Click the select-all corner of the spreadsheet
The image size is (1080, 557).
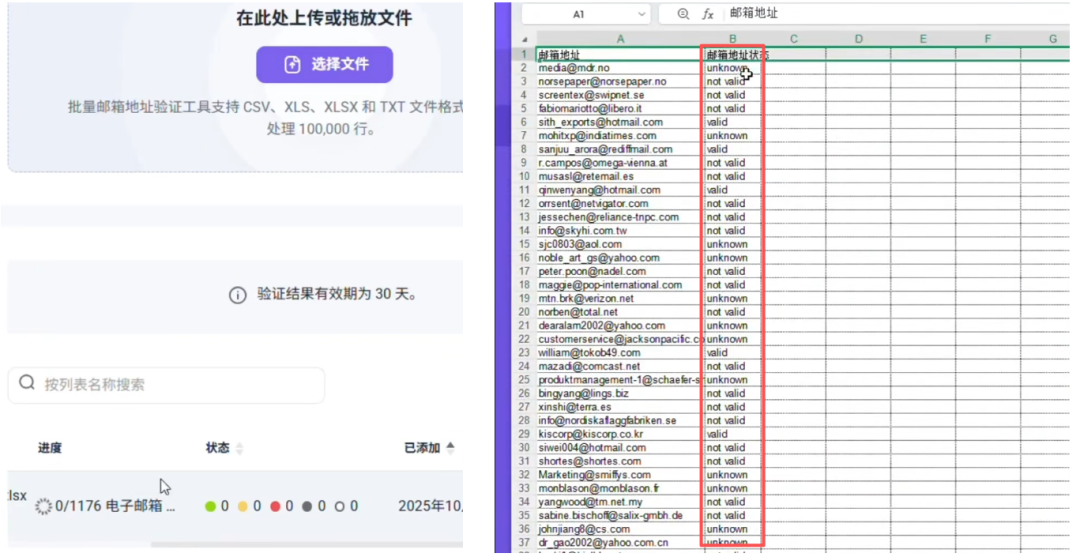(x=526, y=39)
